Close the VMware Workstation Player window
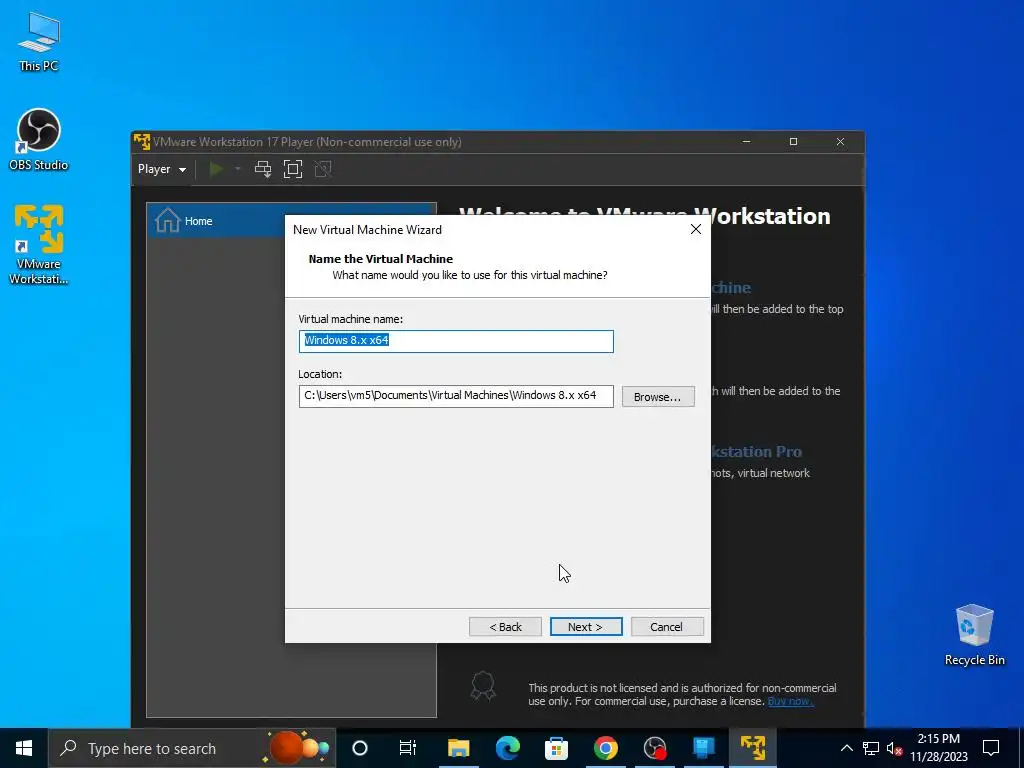Image resolution: width=1024 pixels, height=768 pixels. 840,142
